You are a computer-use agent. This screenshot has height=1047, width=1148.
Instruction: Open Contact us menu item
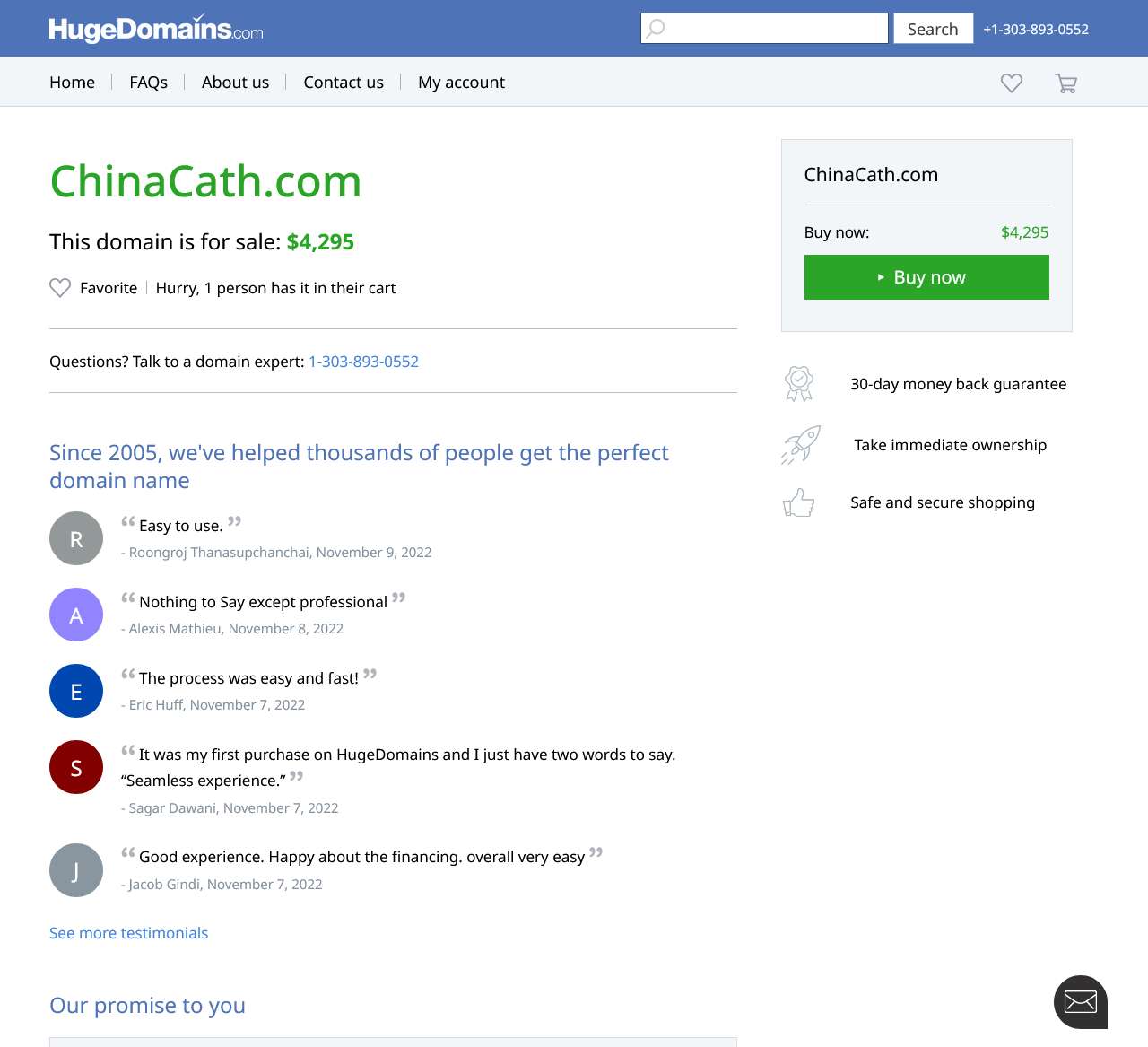344,82
